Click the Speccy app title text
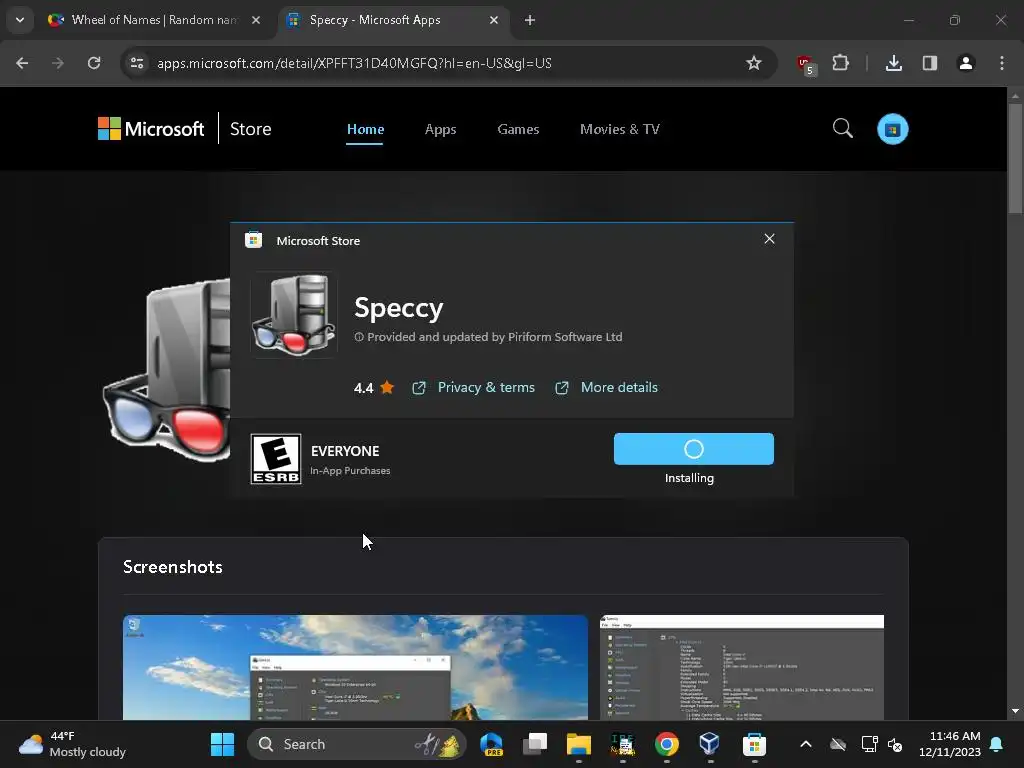The width and height of the screenshot is (1024, 768). [398, 308]
